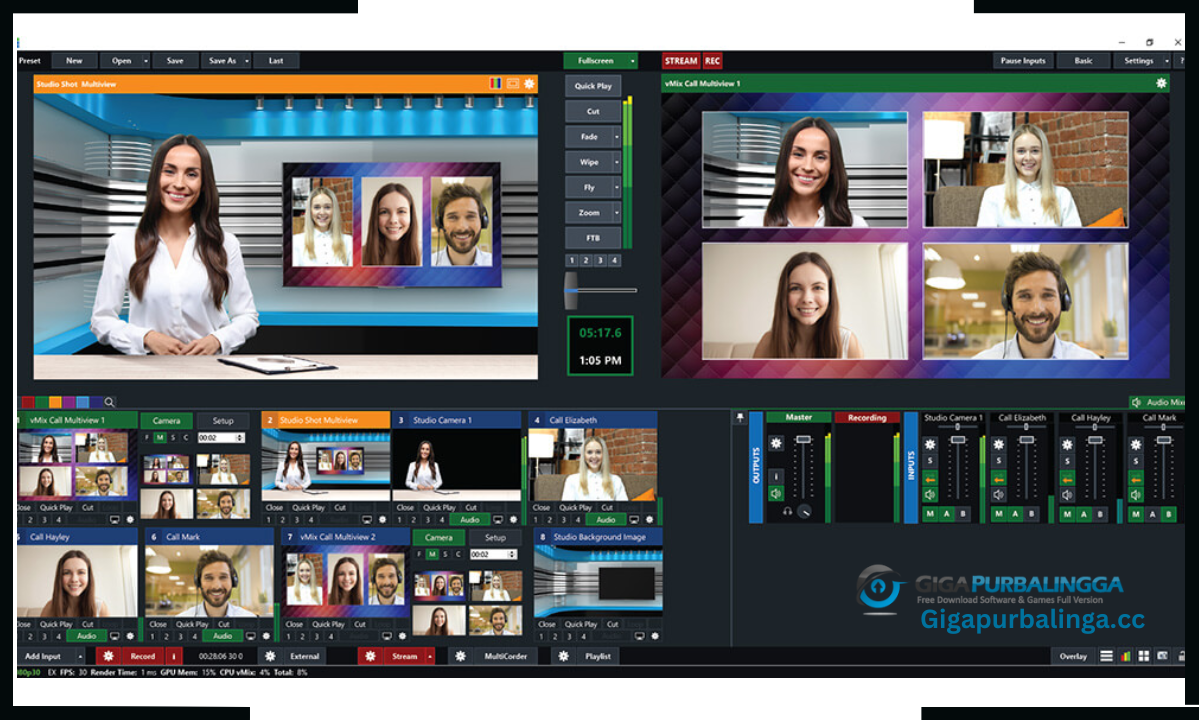Open Studio Camera 1 audio settings gear
The image size is (1200, 720).
pos(930,445)
